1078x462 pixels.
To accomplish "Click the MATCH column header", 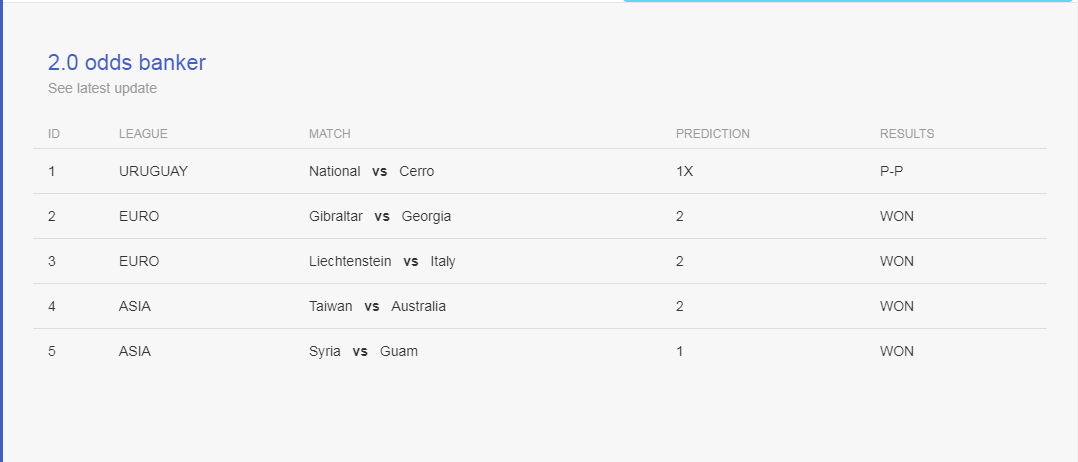I will click(329, 133).
